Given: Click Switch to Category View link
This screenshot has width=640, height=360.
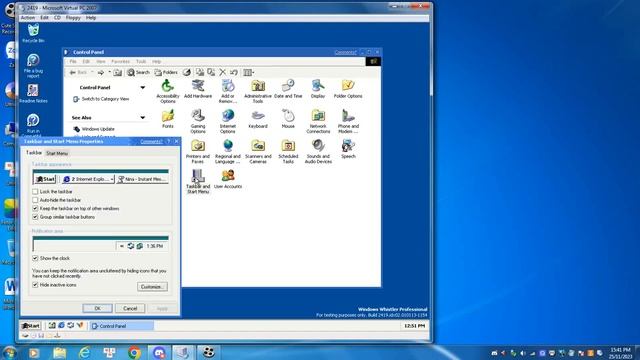Looking at the screenshot, I should (105, 99).
